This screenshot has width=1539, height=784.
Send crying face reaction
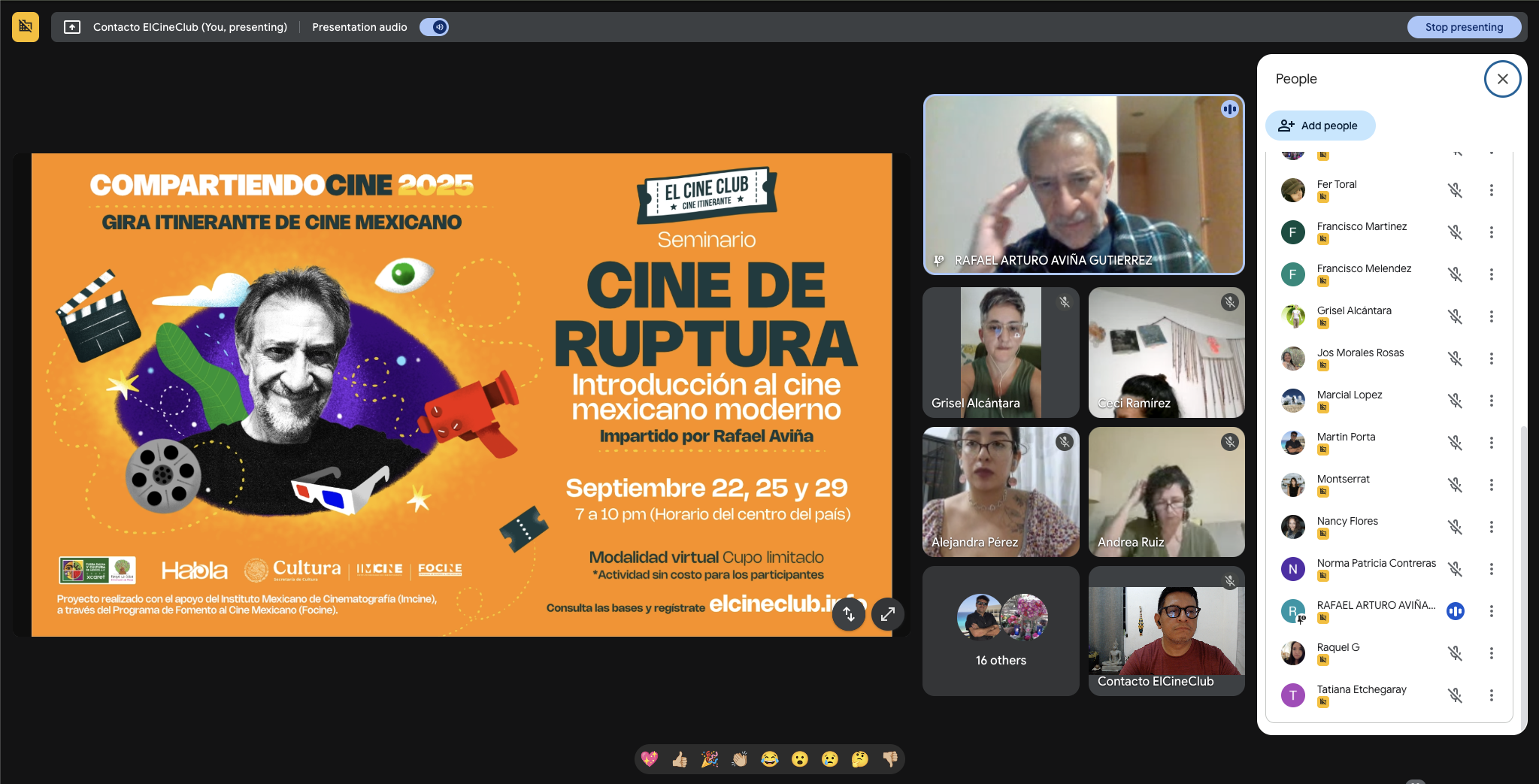[830, 759]
